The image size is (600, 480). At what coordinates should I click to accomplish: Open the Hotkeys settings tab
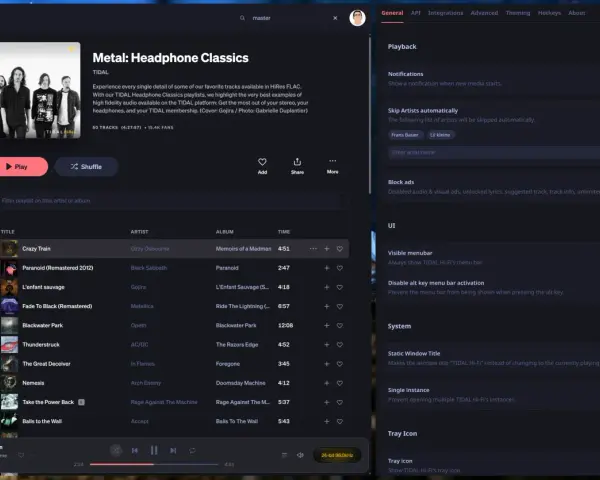(549, 13)
